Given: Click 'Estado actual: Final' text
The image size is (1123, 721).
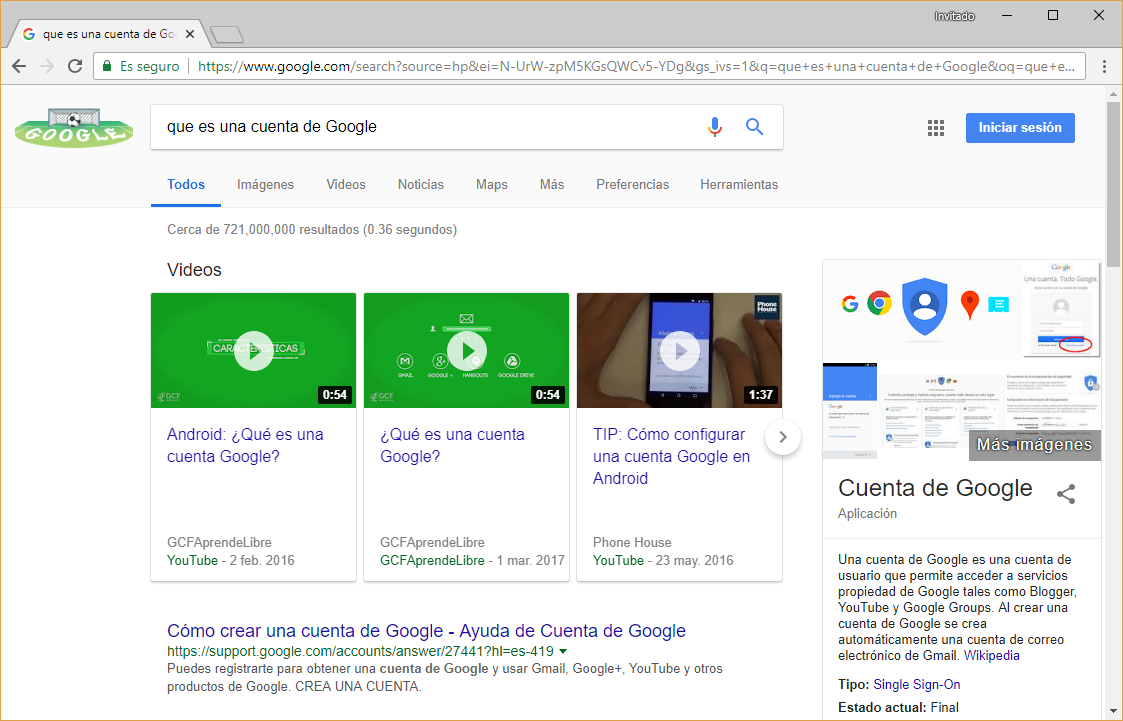Looking at the screenshot, I should click(898, 707).
